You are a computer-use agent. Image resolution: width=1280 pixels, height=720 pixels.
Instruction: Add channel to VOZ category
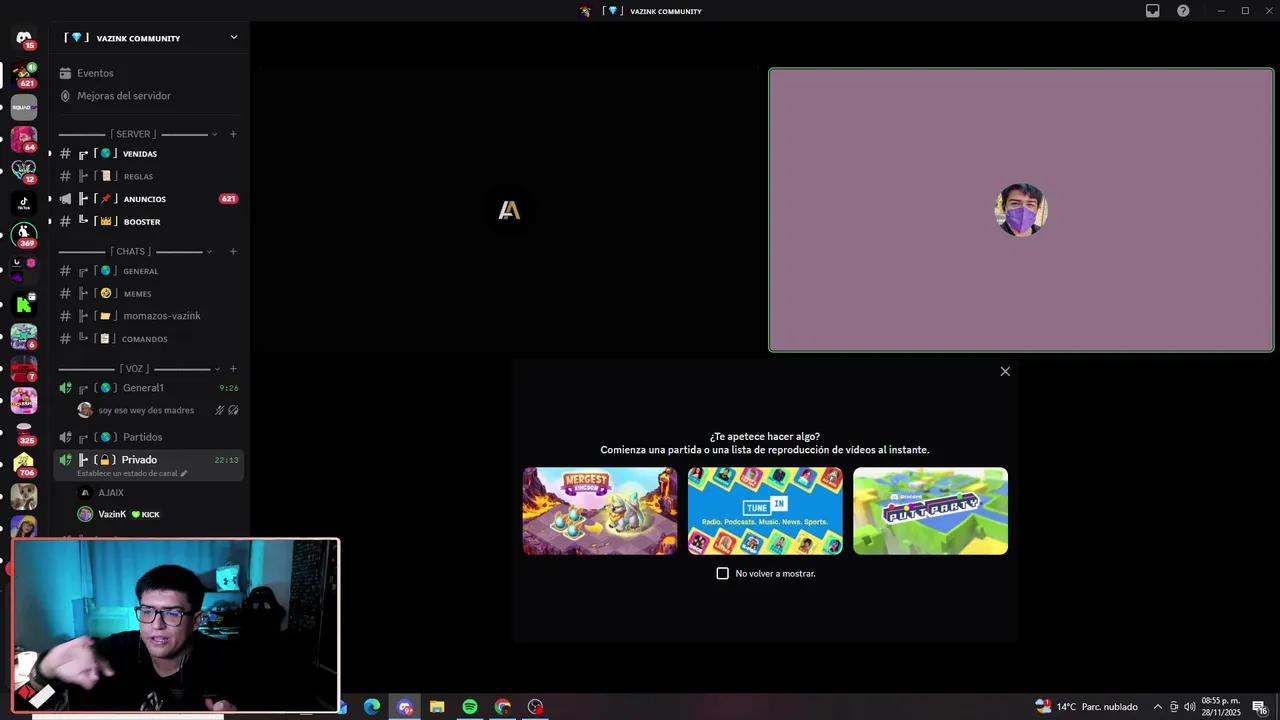[x=233, y=369]
